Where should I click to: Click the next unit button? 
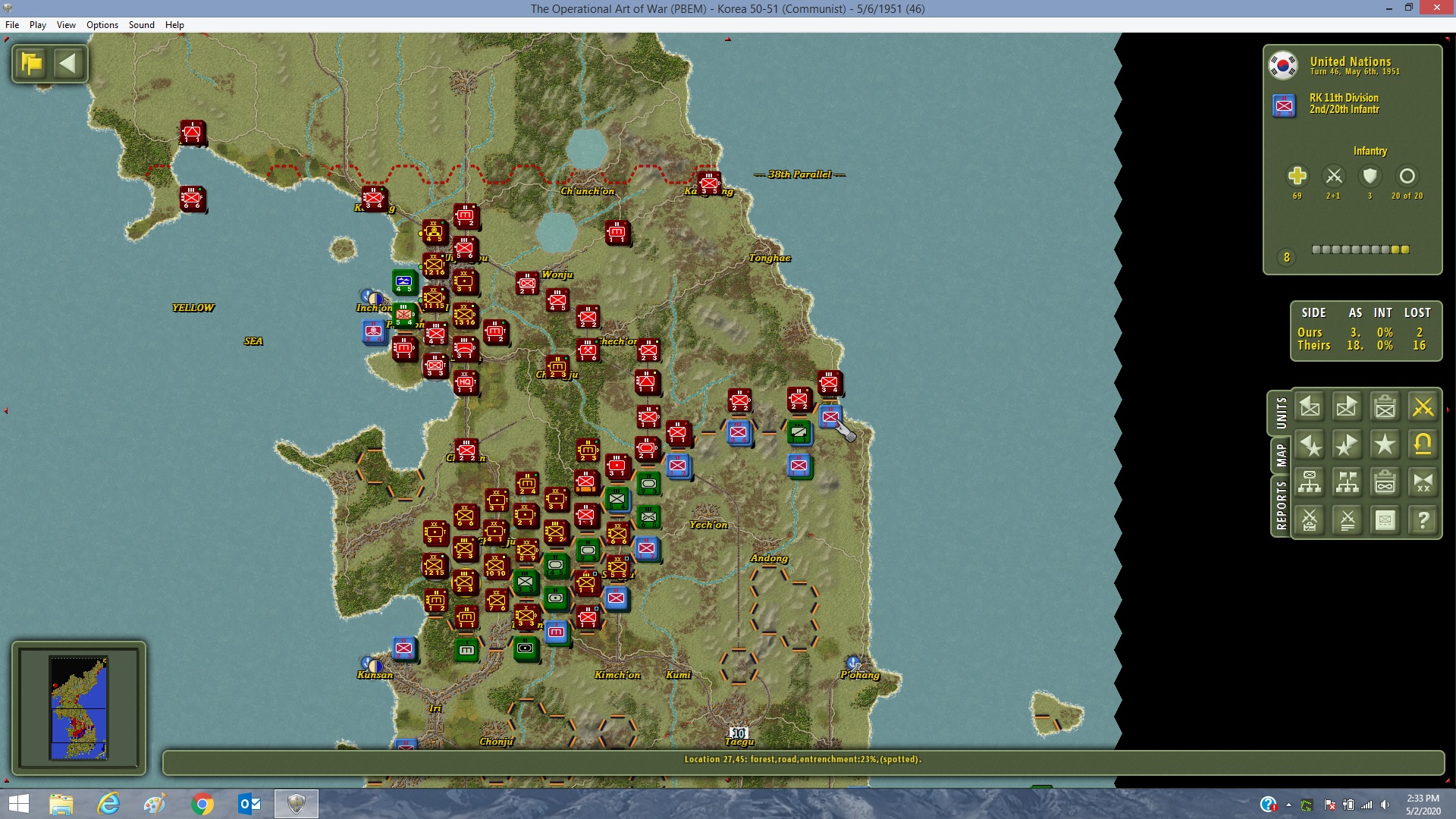click(1347, 407)
